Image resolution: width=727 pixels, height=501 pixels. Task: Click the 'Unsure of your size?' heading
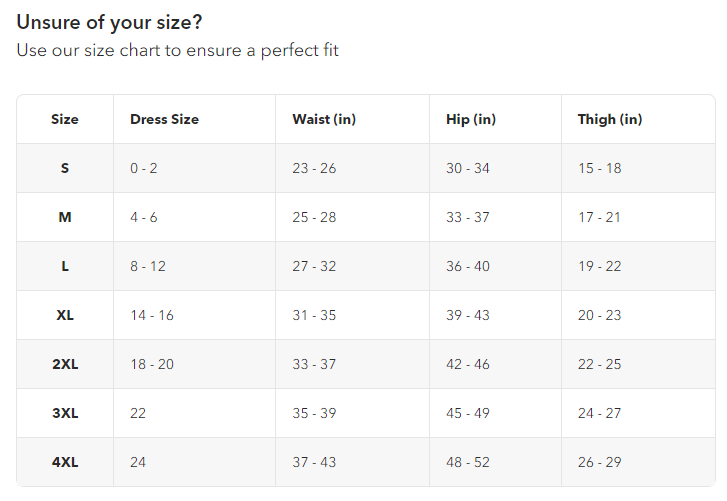coord(109,22)
